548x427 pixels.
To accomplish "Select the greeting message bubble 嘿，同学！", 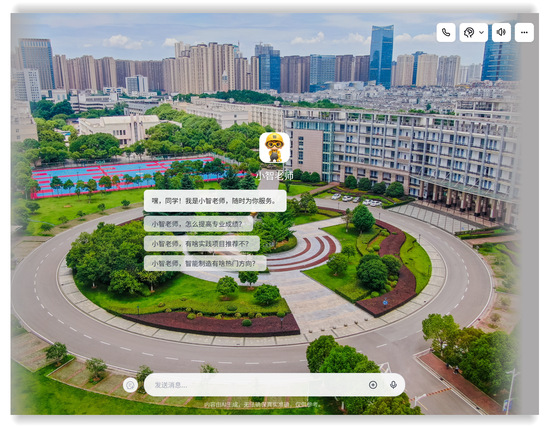I will tap(215, 201).
